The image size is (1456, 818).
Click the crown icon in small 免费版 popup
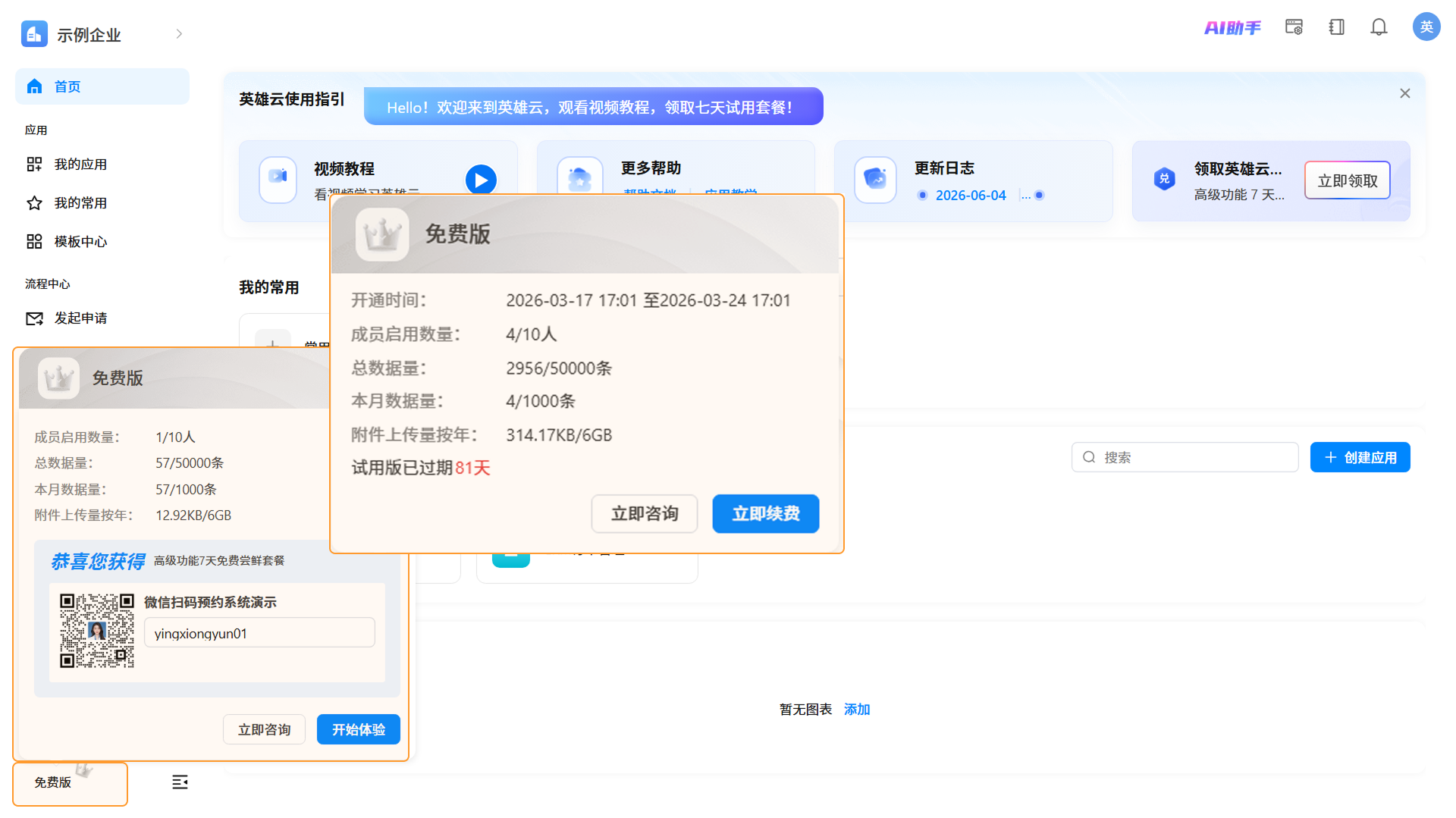pyautogui.click(x=59, y=378)
